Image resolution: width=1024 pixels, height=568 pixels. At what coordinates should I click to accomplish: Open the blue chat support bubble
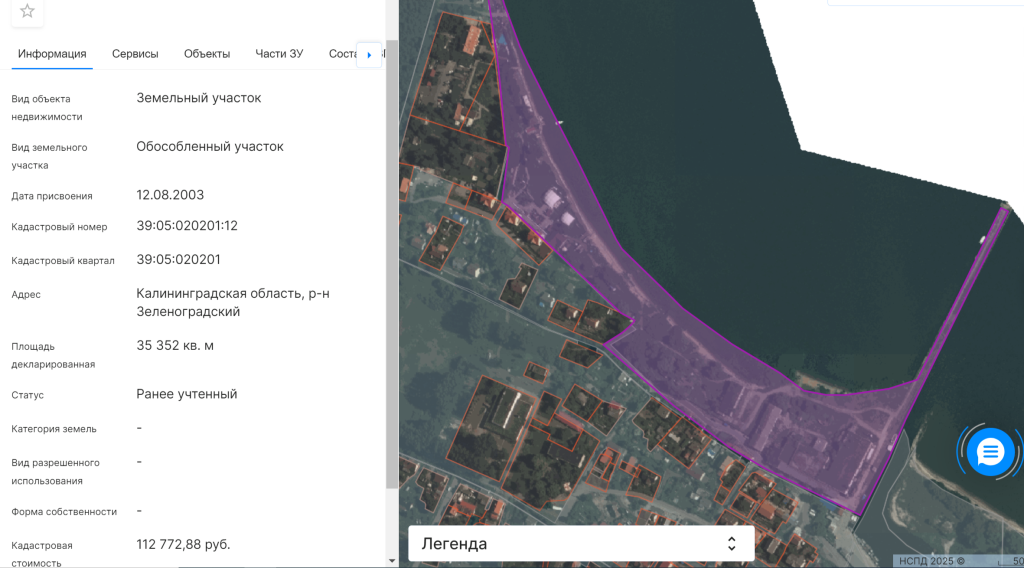tap(990, 452)
